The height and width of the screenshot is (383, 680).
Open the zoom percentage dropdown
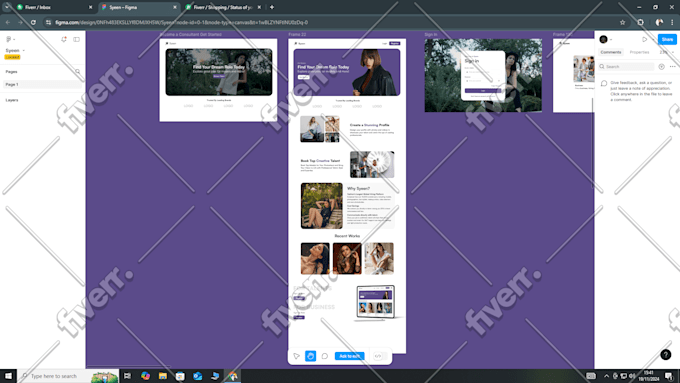[666, 52]
